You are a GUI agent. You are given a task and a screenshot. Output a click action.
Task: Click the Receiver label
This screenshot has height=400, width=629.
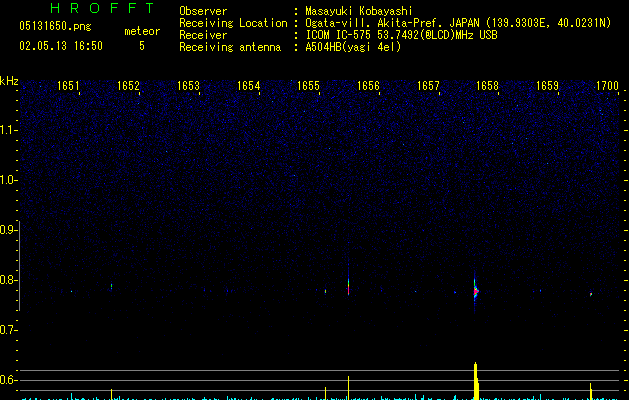pos(203,35)
